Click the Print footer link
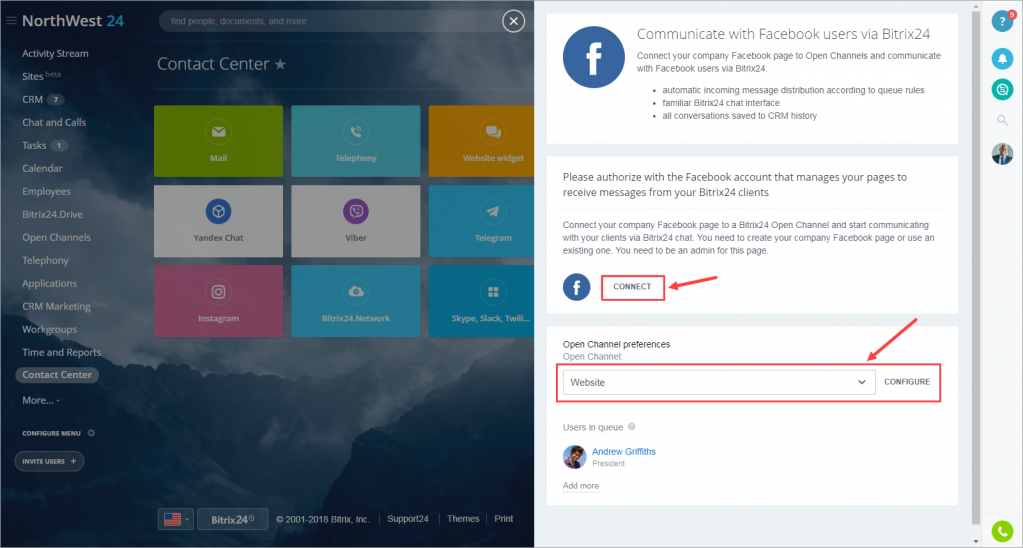 click(504, 519)
